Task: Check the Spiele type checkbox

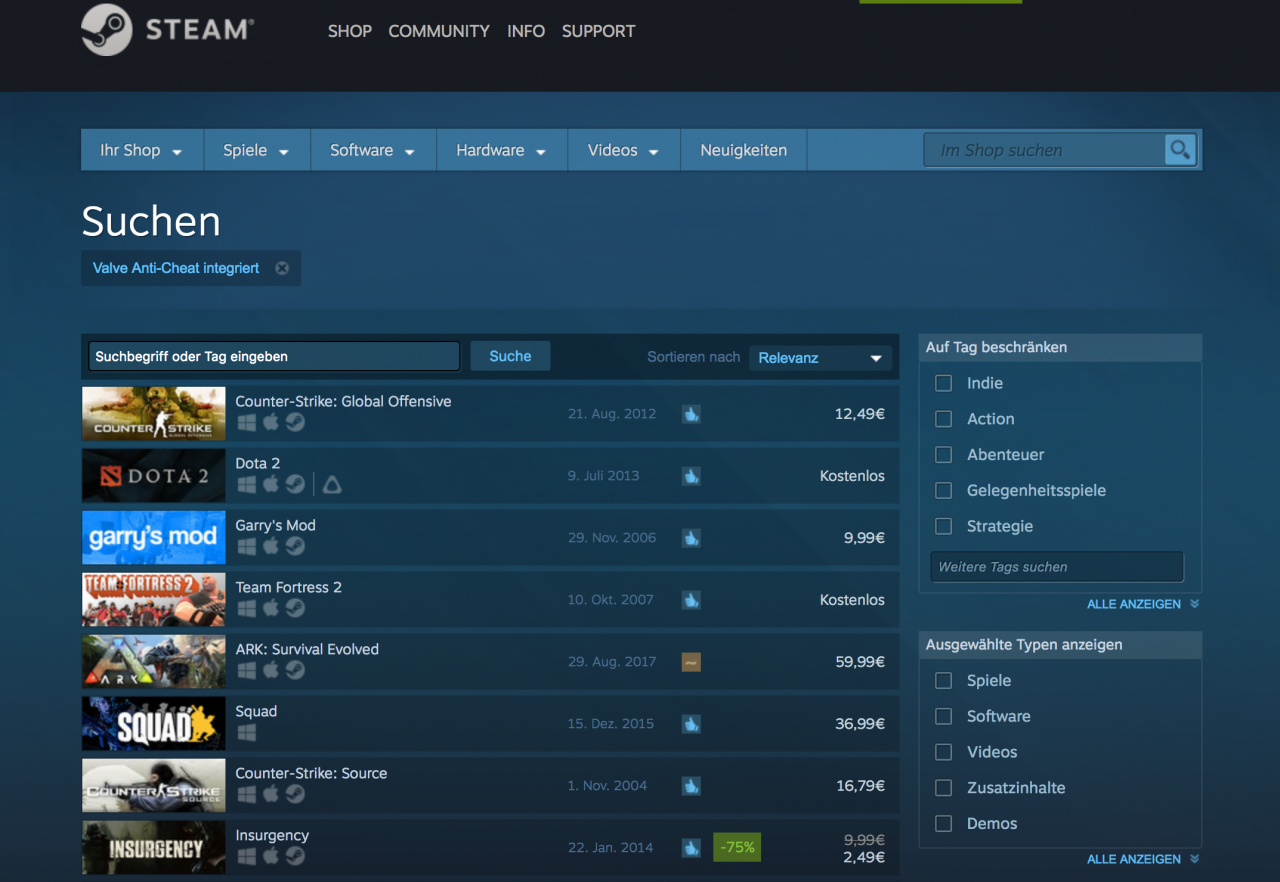Action: coord(943,681)
